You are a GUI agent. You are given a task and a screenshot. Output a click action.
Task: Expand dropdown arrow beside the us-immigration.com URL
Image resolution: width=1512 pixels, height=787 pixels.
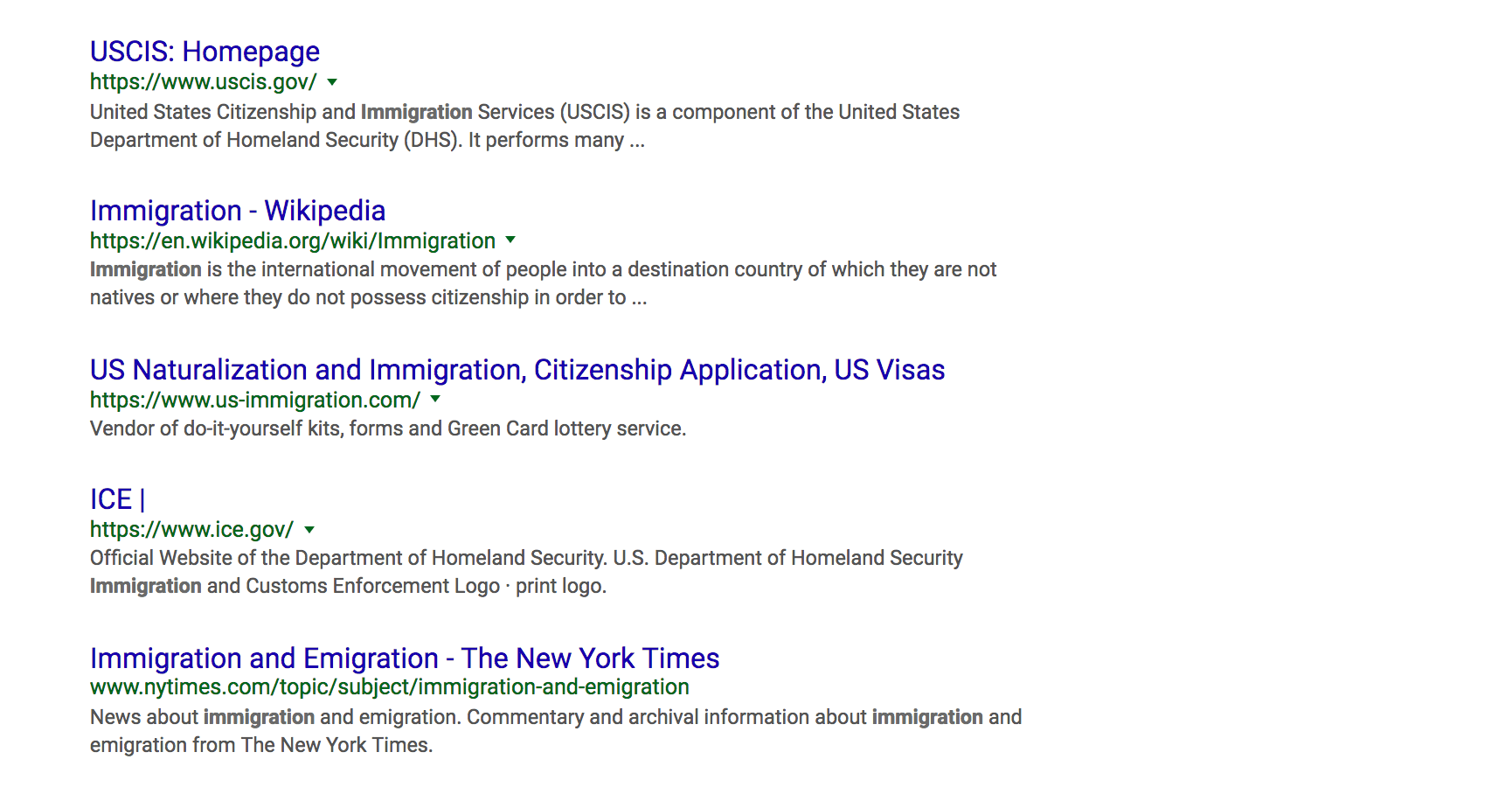[x=435, y=400]
